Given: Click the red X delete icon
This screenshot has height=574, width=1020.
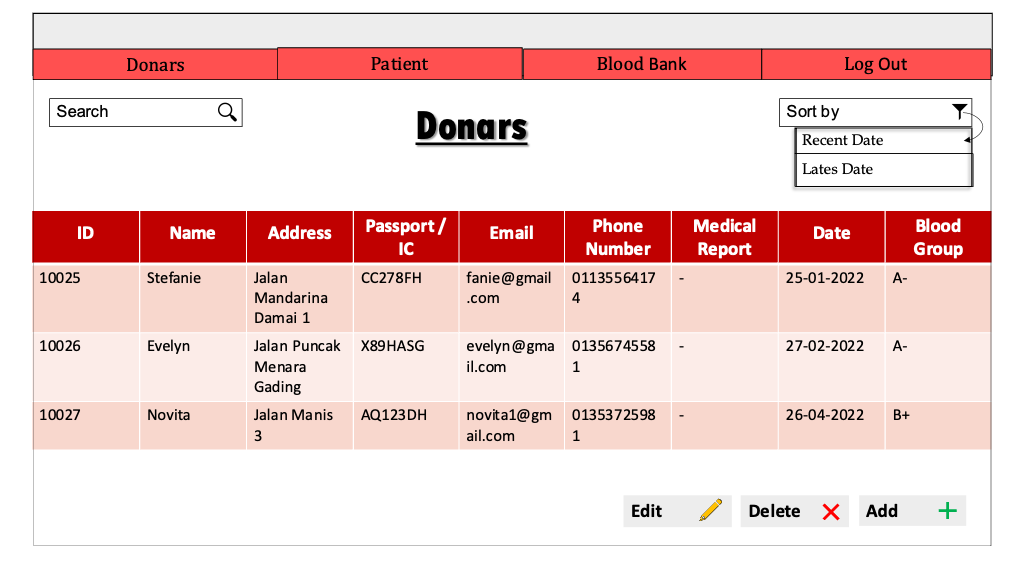Looking at the screenshot, I should click(x=830, y=512).
